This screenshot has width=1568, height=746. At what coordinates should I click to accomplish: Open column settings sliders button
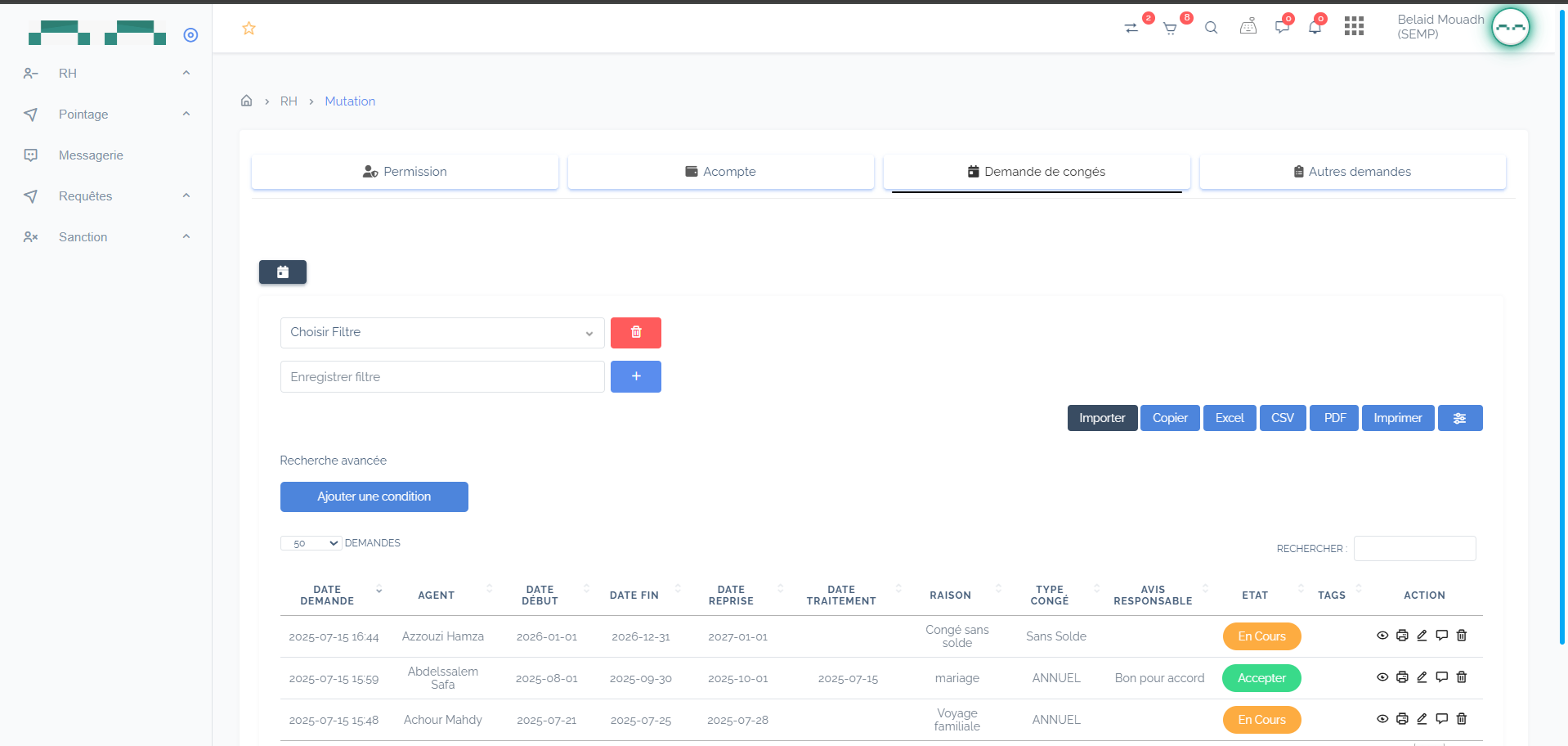coord(1460,418)
